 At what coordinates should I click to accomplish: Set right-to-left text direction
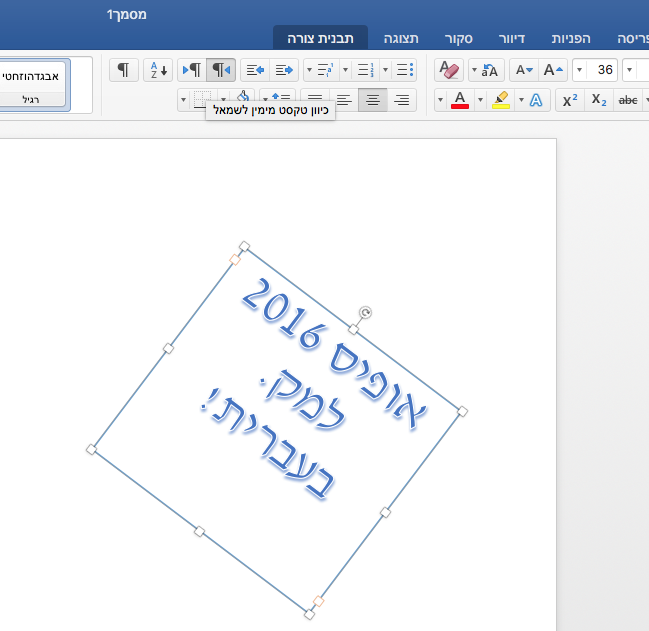pos(221,70)
